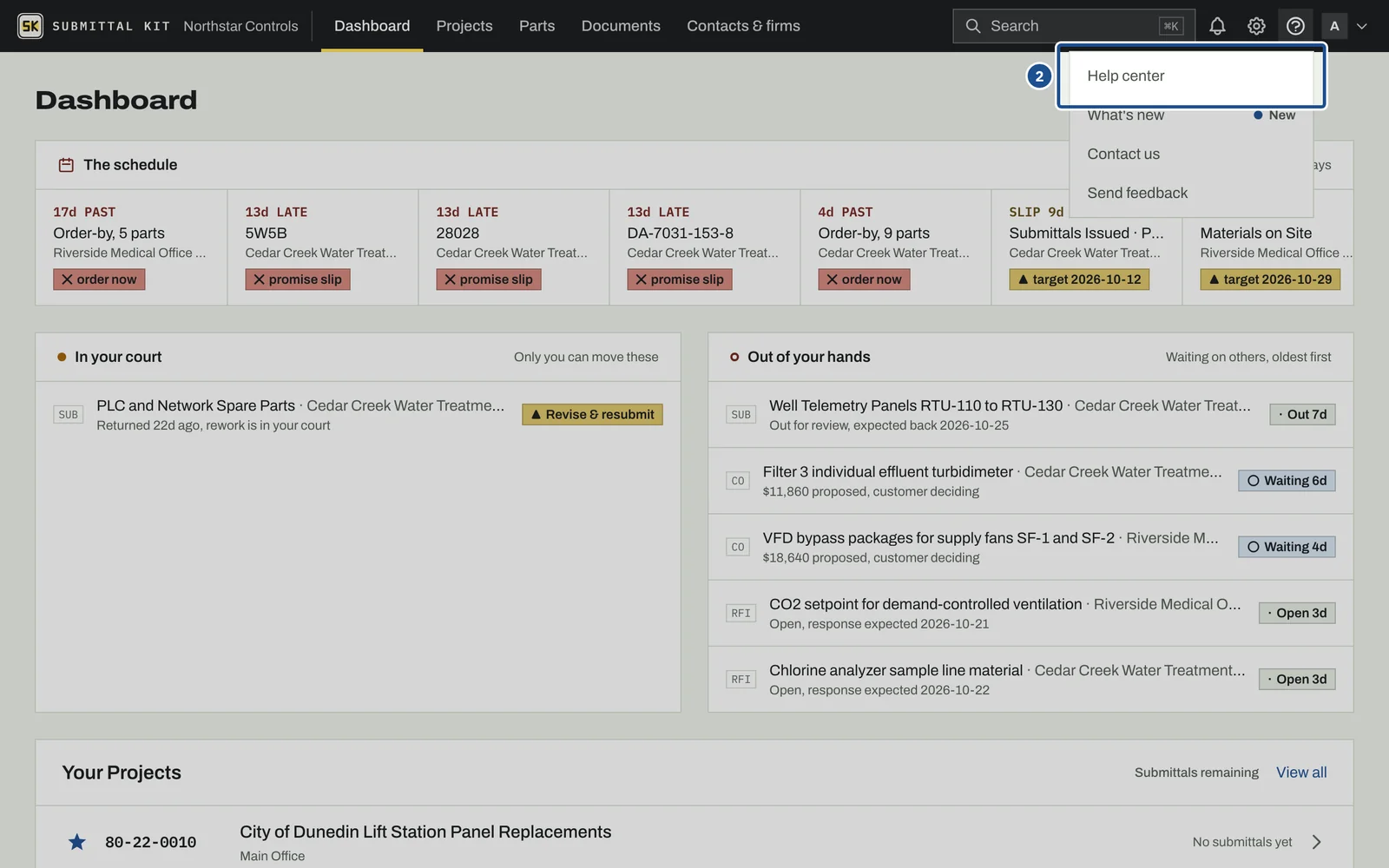Click the schedule calendar icon
This screenshot has width=1389, height=868.
pos(66,165)
